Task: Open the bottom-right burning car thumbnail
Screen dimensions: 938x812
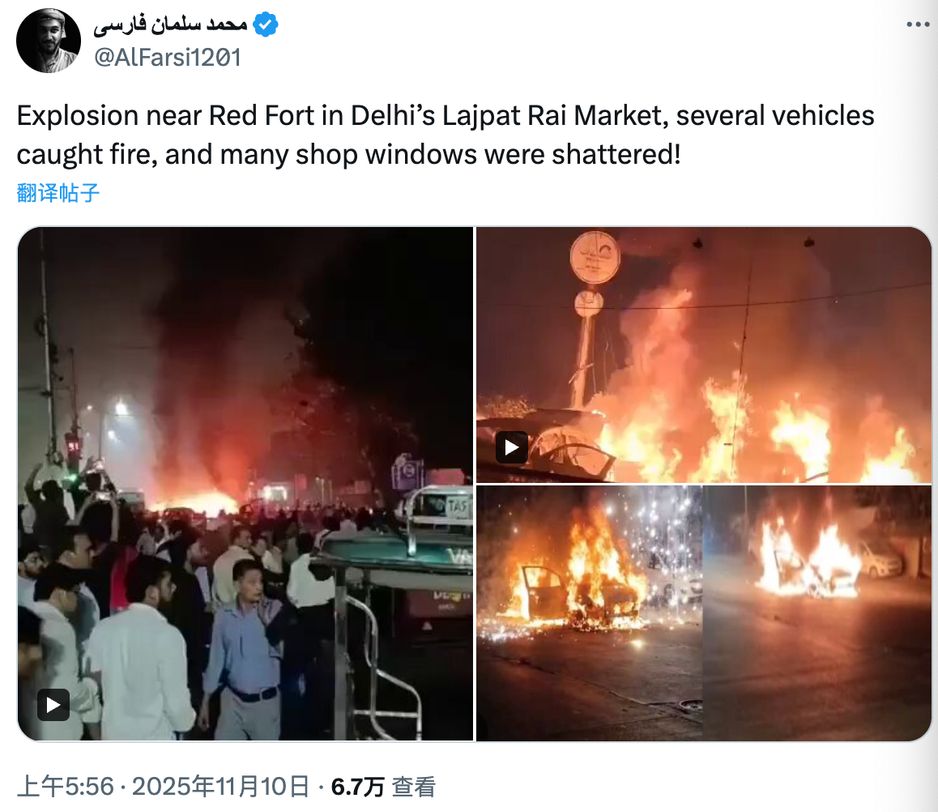Action: coord(817,613)
